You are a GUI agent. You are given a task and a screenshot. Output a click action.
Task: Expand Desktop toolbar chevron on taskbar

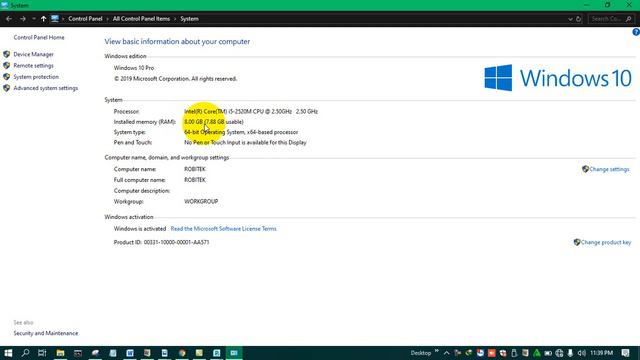(x=437, y=351)
